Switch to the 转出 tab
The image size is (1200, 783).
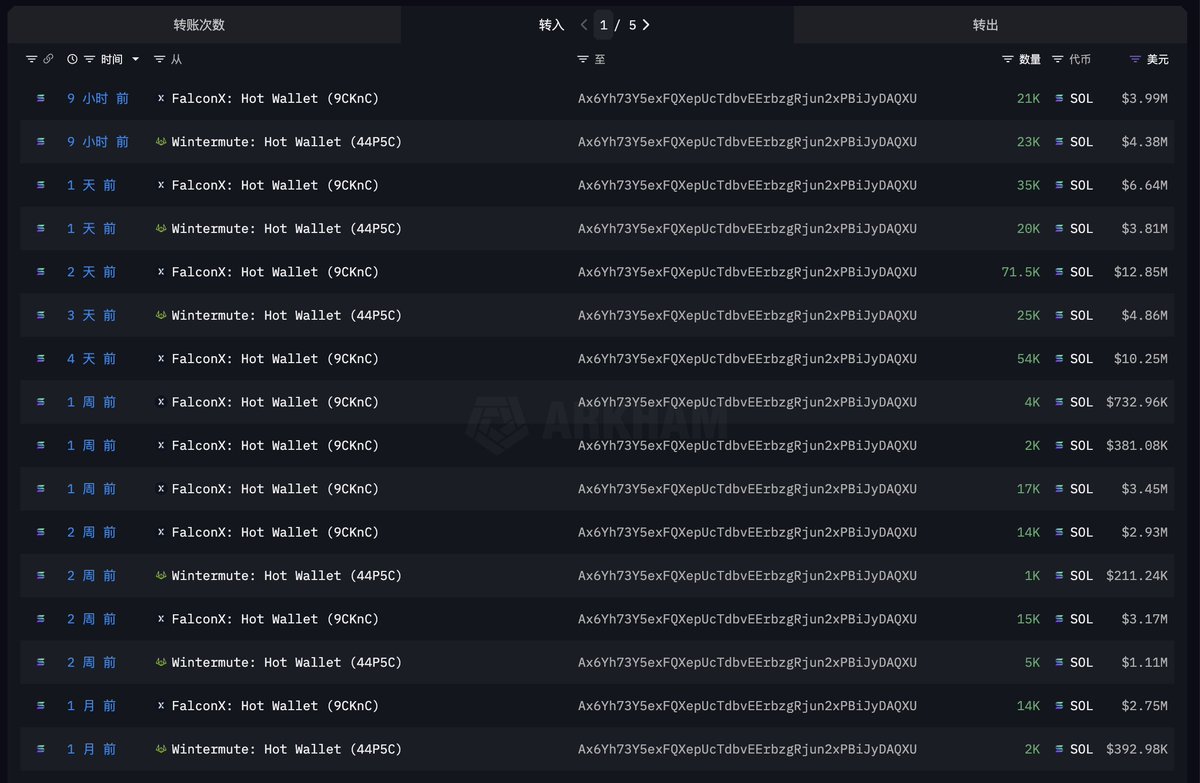[x=985, y=25]
